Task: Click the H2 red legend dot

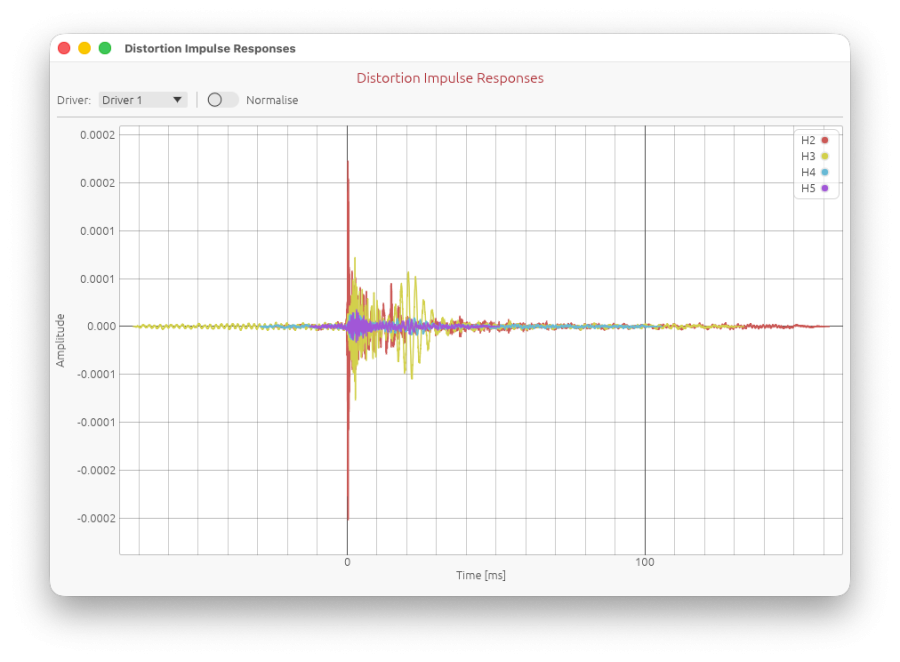Action: point(825,140)
